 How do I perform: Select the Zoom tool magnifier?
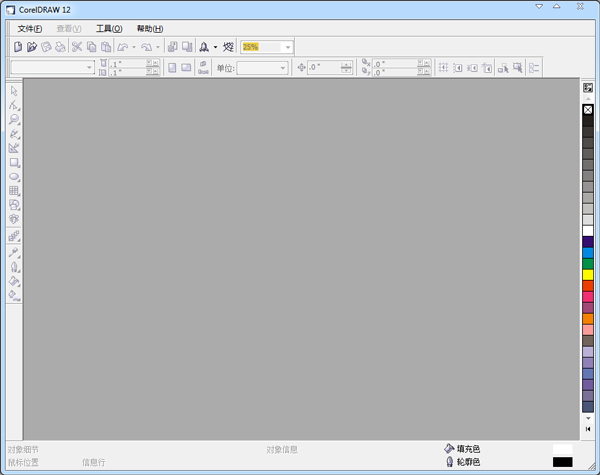(x=14, y=119)
